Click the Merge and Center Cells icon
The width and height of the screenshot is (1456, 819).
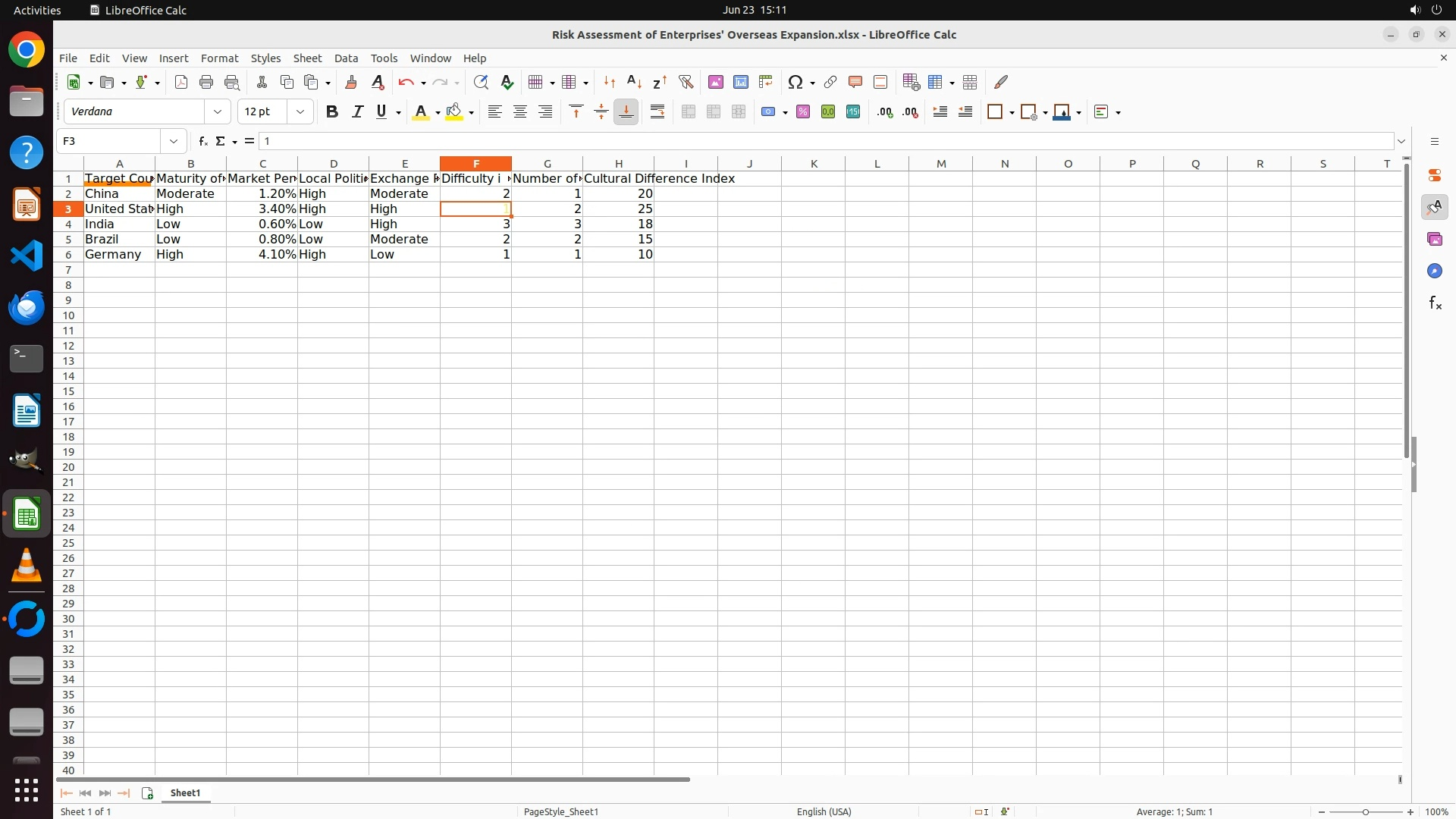(x=689, y=112)
